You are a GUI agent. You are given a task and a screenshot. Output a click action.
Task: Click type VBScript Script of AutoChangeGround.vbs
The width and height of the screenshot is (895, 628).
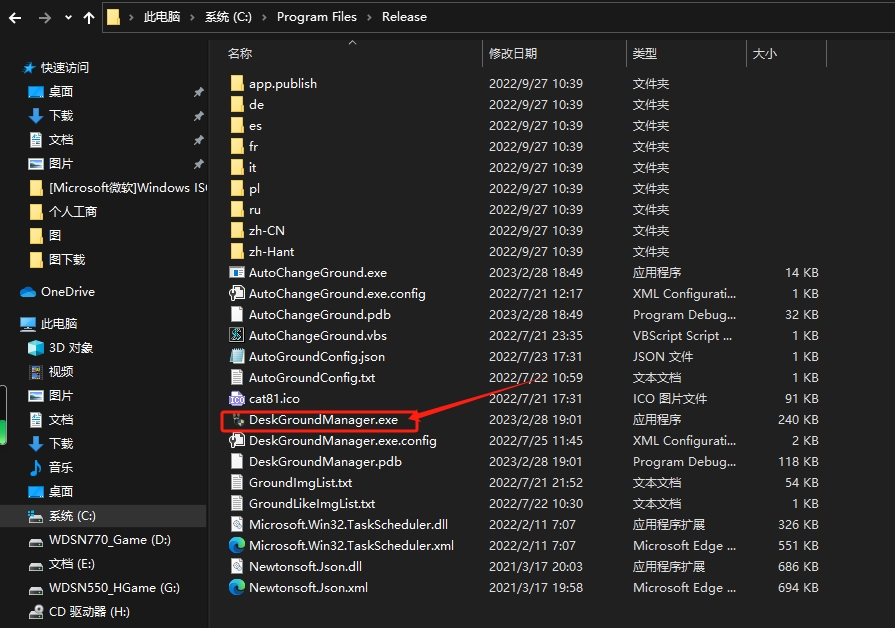click(682, 336)
